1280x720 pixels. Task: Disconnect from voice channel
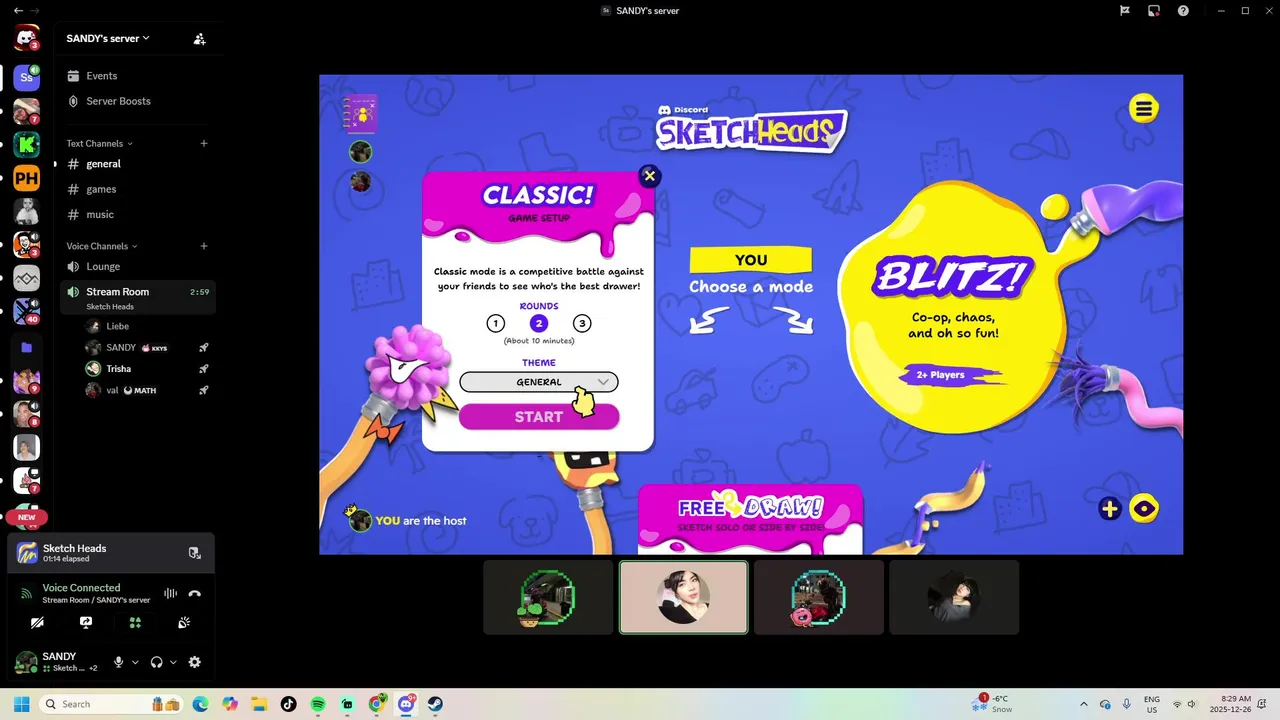coord(195,593)
